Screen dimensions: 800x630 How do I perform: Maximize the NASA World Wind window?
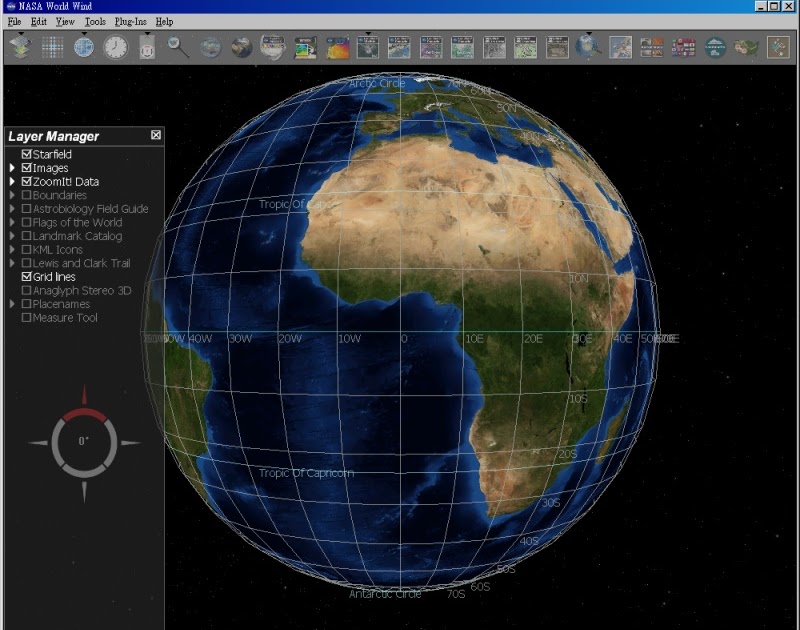pos(774,6)
